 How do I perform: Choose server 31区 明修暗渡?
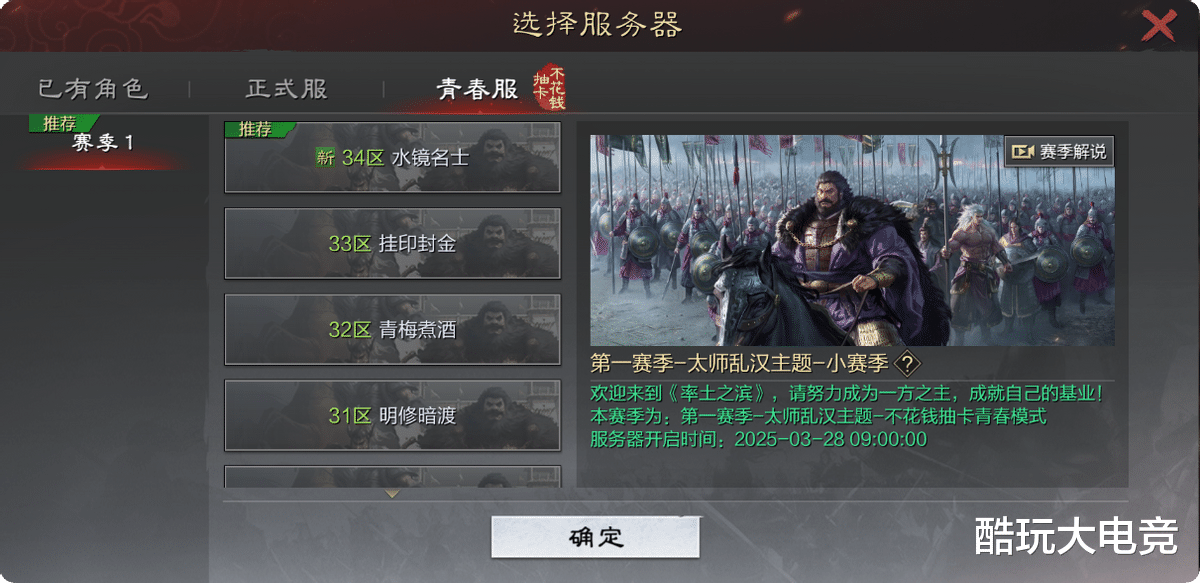pos(392,415)
